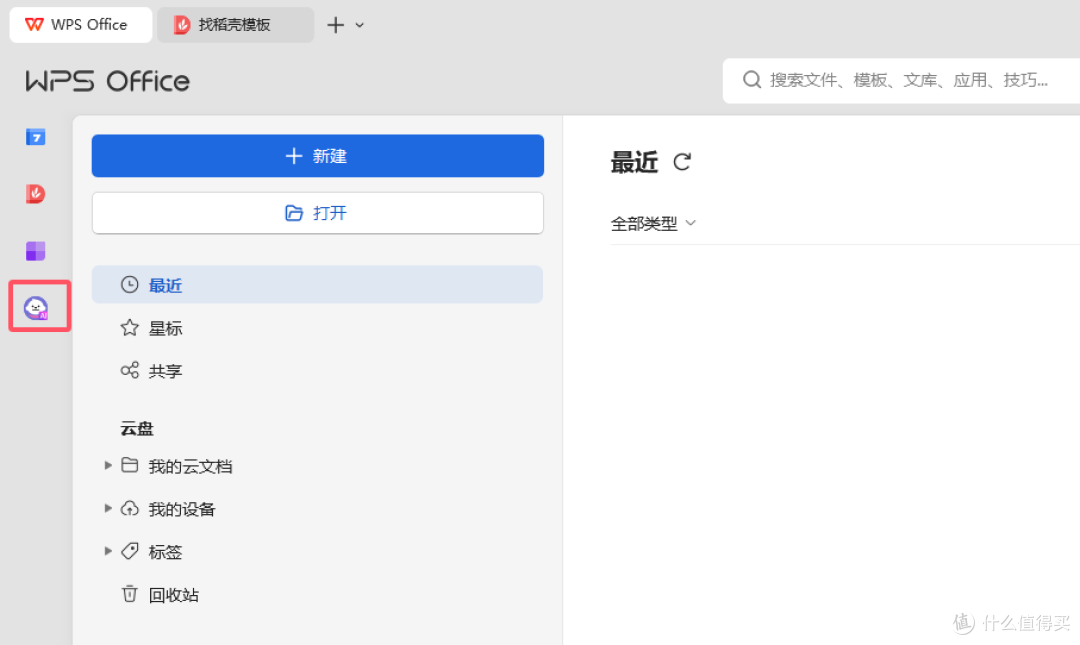1080x645 pixels.
Task: Open the WPS AI assistant icon
Action: (36, 307)
